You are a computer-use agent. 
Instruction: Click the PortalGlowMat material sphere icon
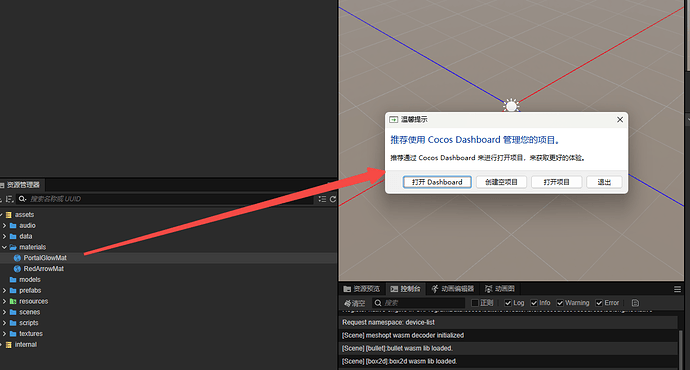click(x=17, y=258)
